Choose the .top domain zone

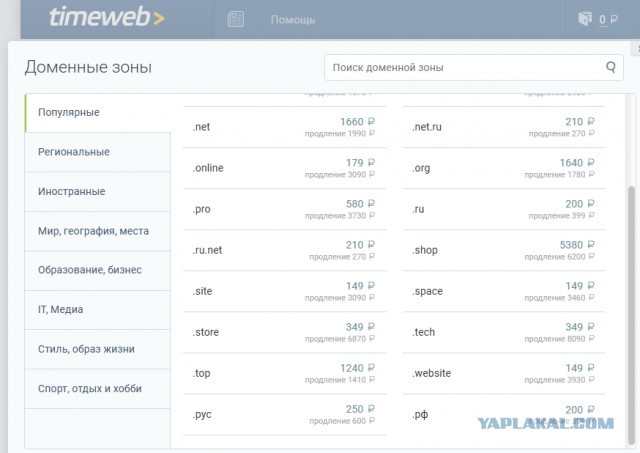pyautogui.click(x=284, y=373)
